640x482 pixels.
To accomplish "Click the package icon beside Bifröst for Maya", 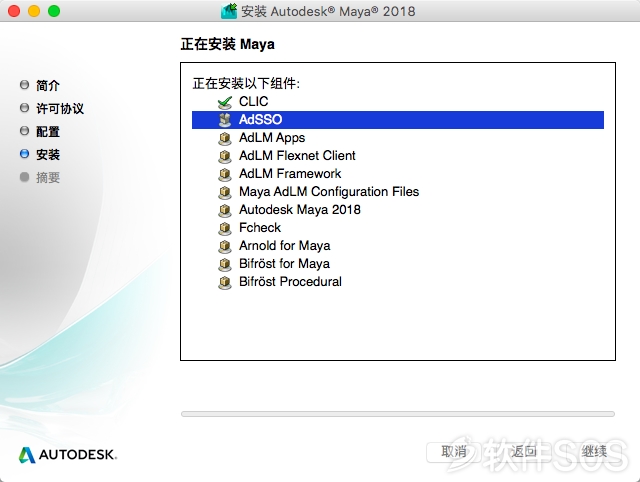I will tap(224, 264).
